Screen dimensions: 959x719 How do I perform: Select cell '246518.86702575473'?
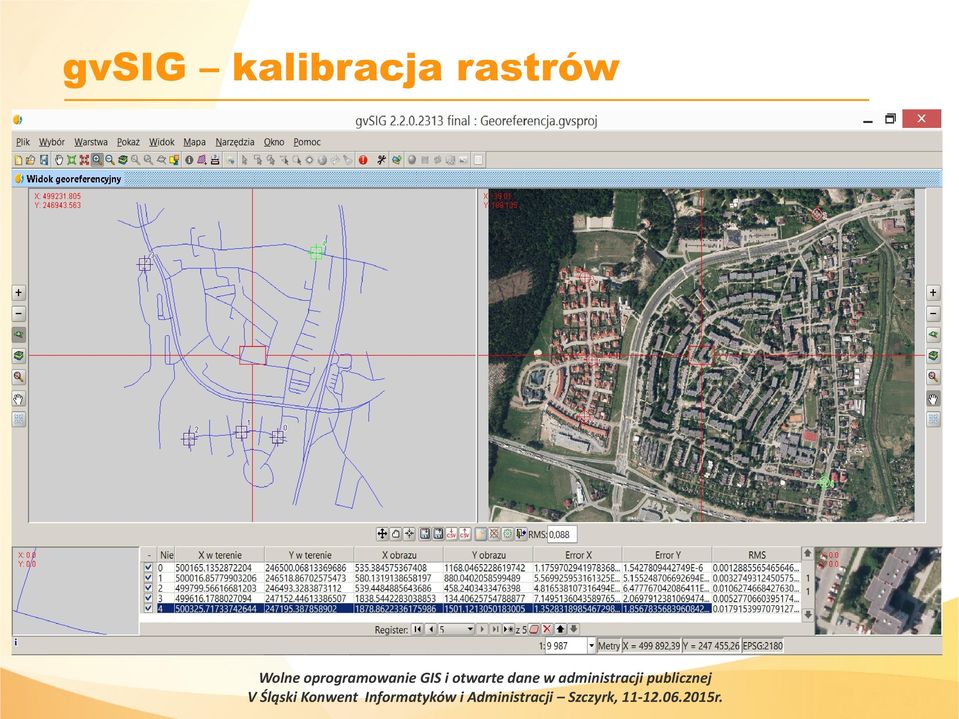(x=309, y=578)
